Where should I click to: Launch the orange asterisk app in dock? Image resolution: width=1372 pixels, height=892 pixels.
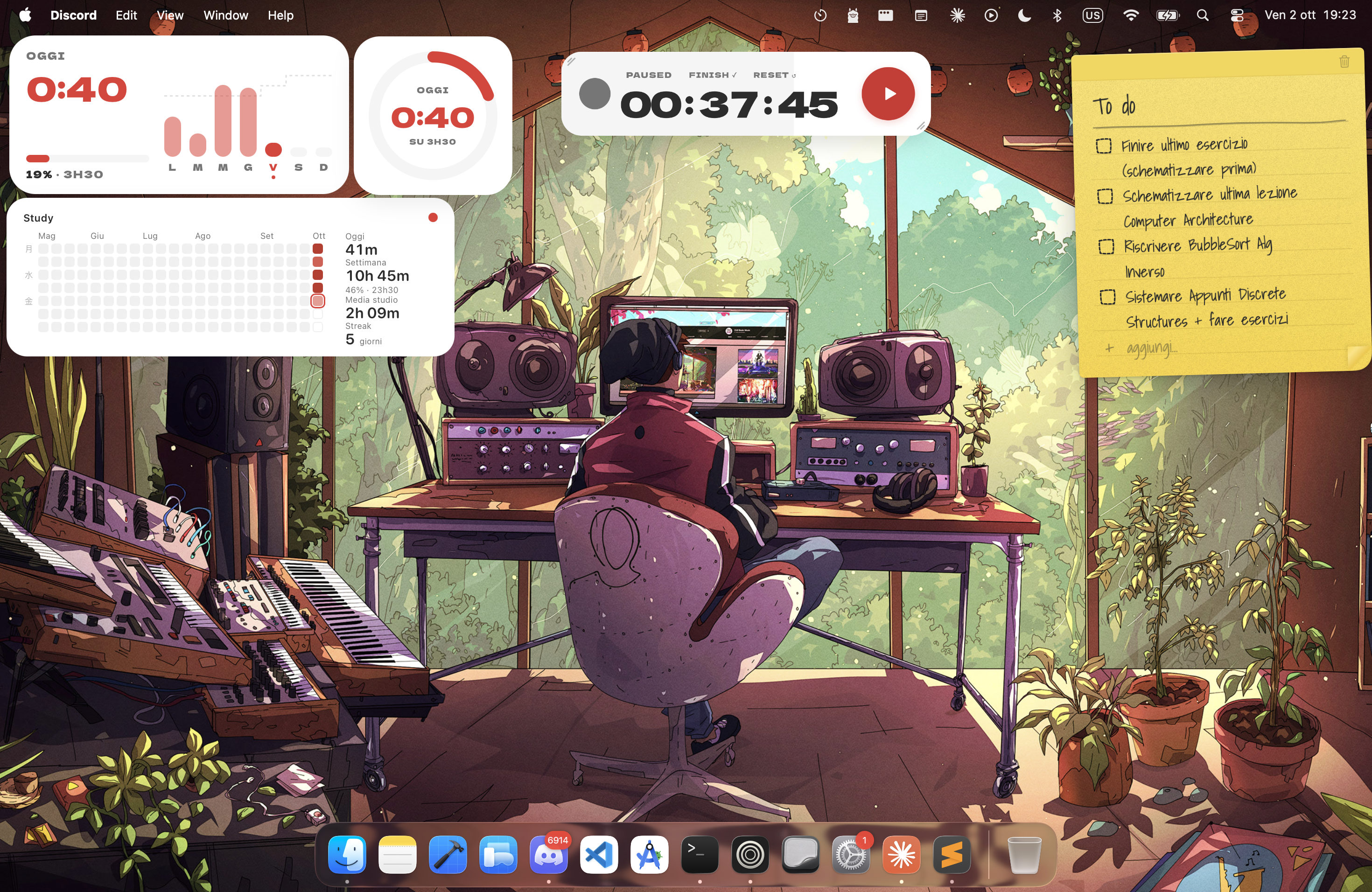point(902,855)
